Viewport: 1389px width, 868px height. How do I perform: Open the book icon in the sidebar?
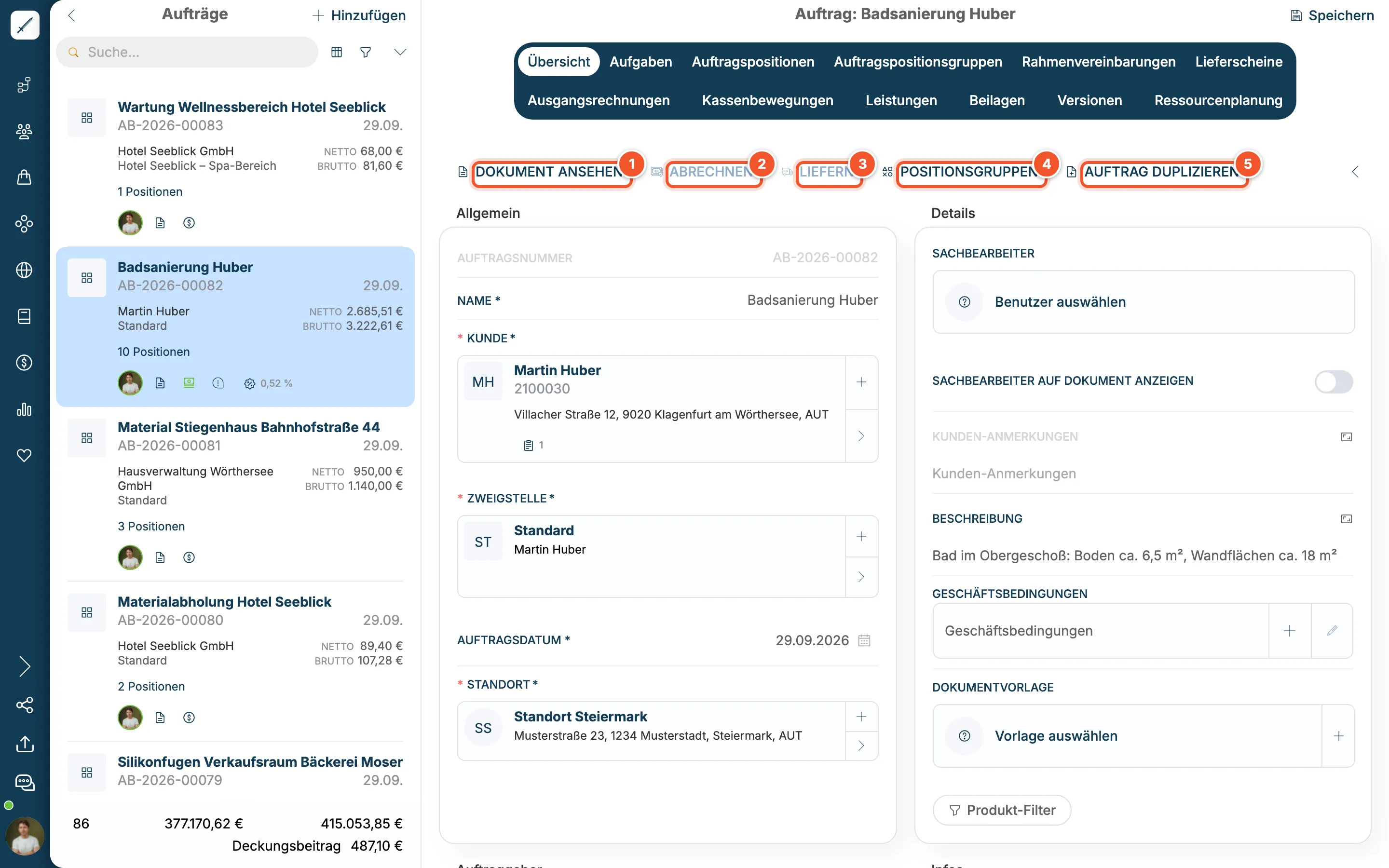[24, 316]
